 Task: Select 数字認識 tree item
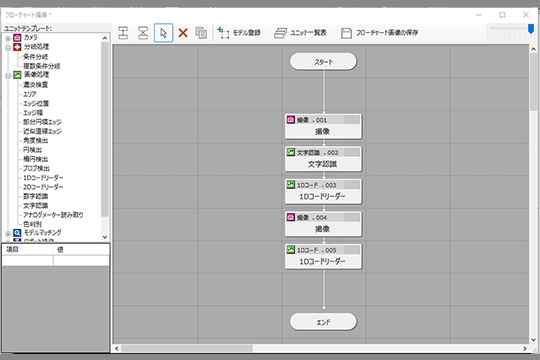[35, 196]
